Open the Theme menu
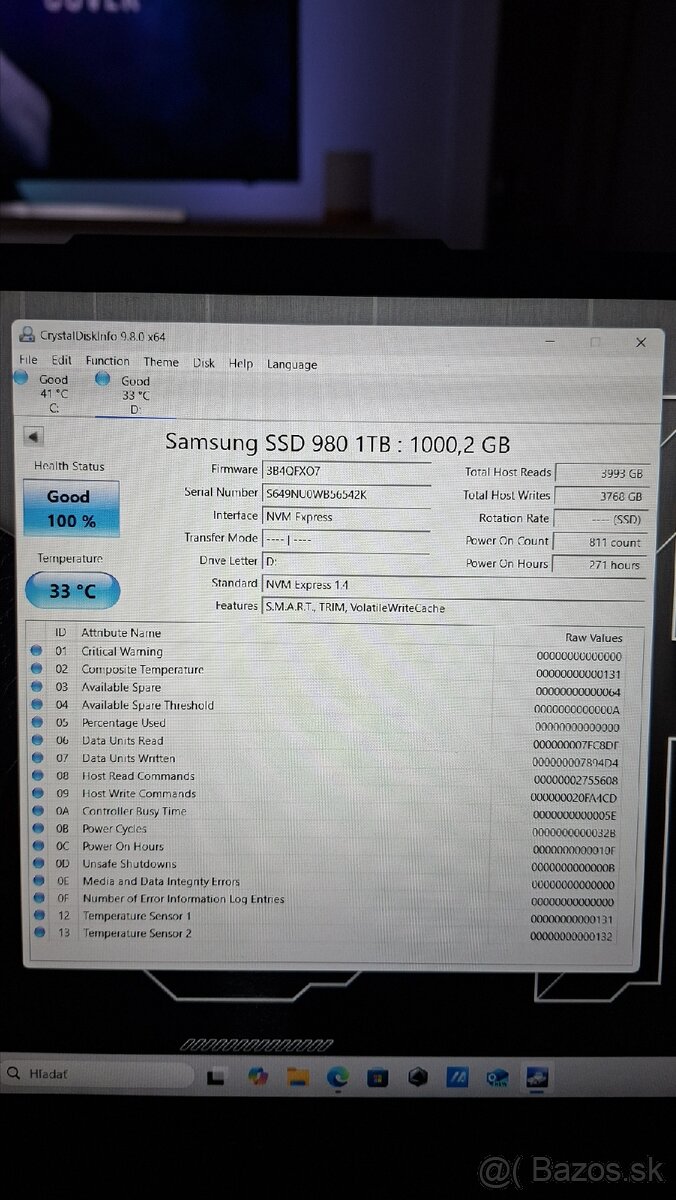Viewport: 676px width, 1200px height. (x=161, y=362)
